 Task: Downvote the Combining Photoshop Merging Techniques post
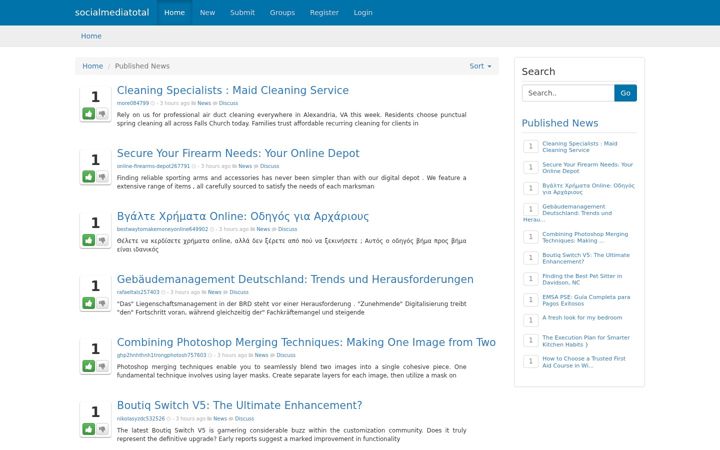click(x=102, y=366)
